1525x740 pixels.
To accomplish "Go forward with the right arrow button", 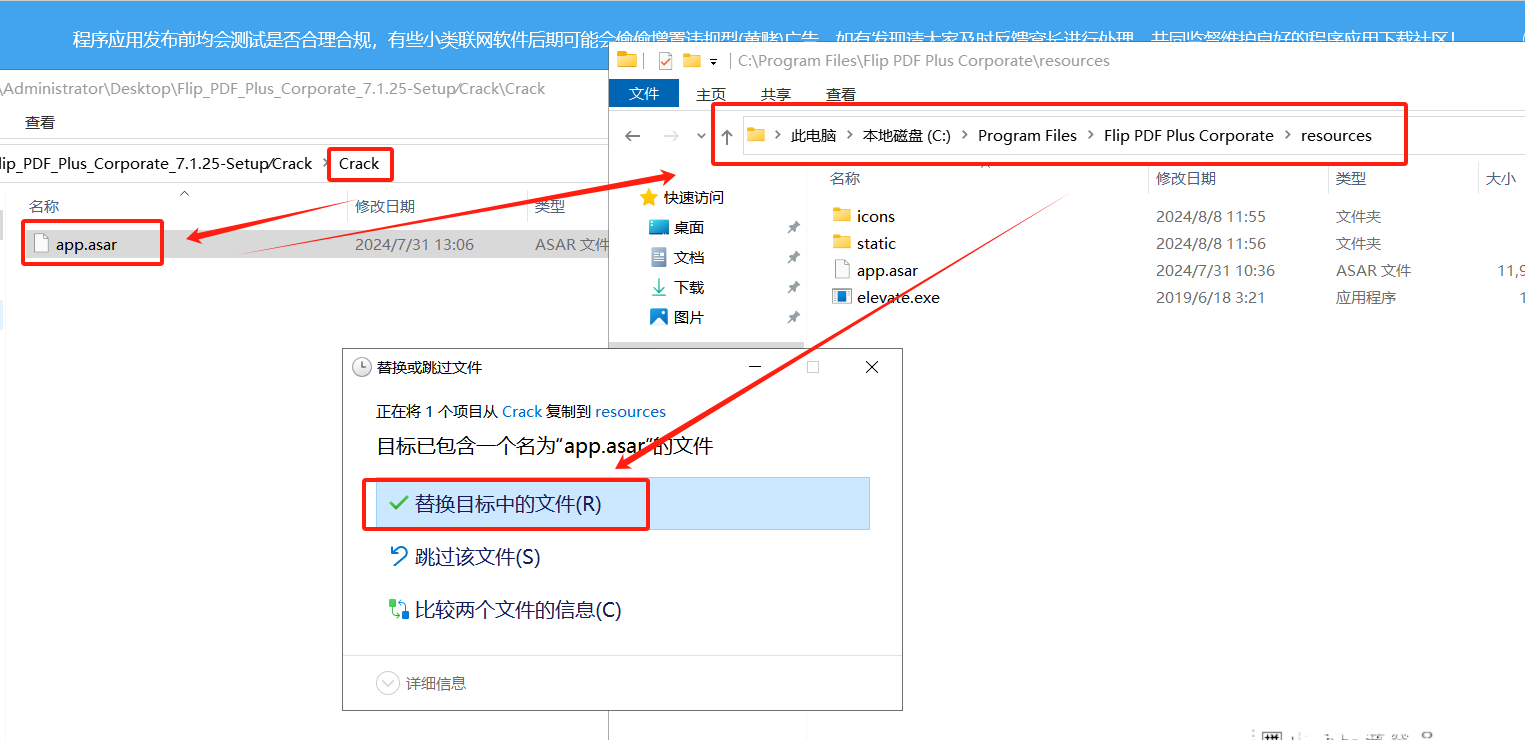I will 671,136.
